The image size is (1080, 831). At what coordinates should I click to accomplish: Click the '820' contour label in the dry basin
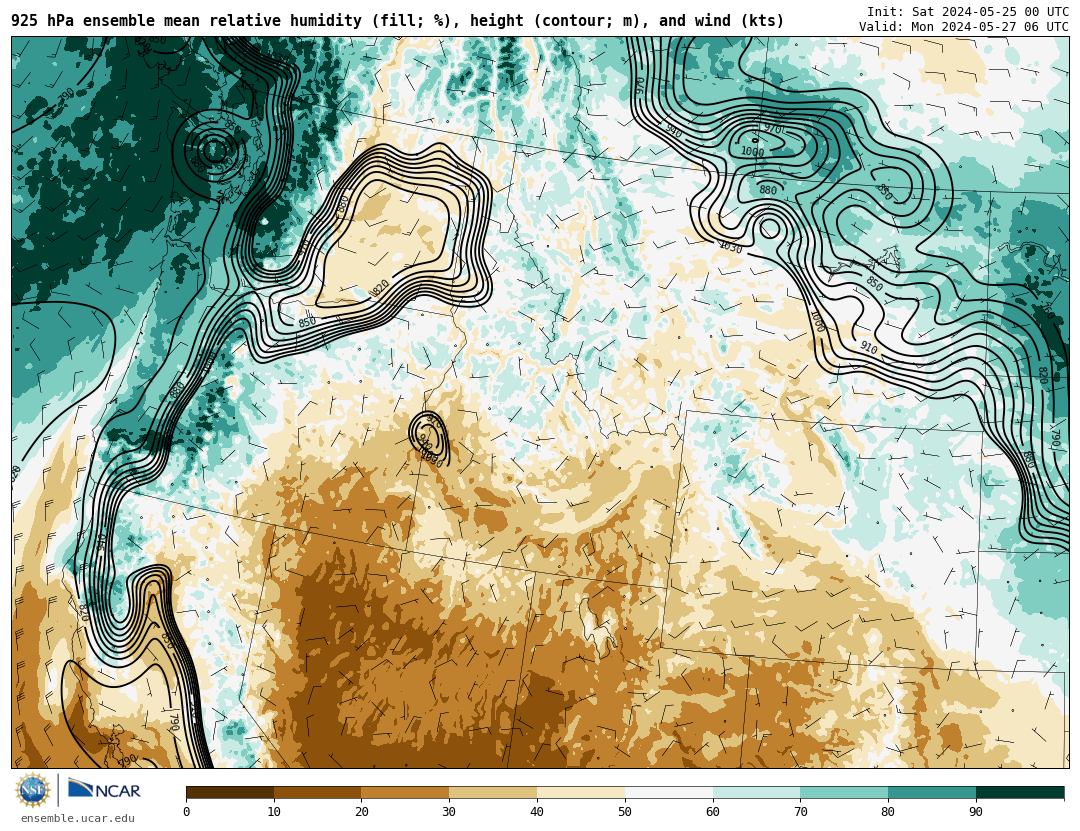(380, 288)
